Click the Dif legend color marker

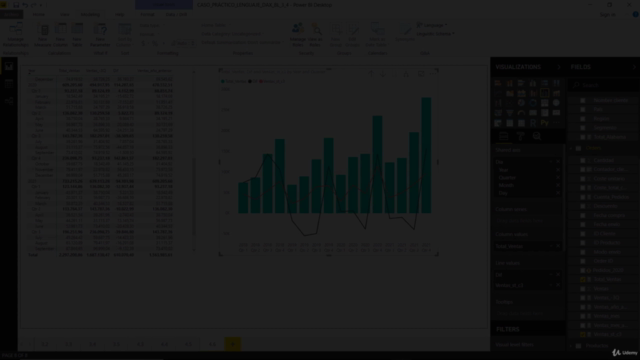250,81
